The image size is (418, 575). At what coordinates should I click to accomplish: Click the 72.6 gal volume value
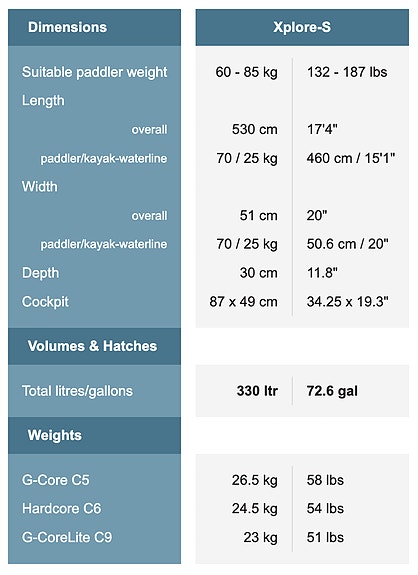(332, 391)
